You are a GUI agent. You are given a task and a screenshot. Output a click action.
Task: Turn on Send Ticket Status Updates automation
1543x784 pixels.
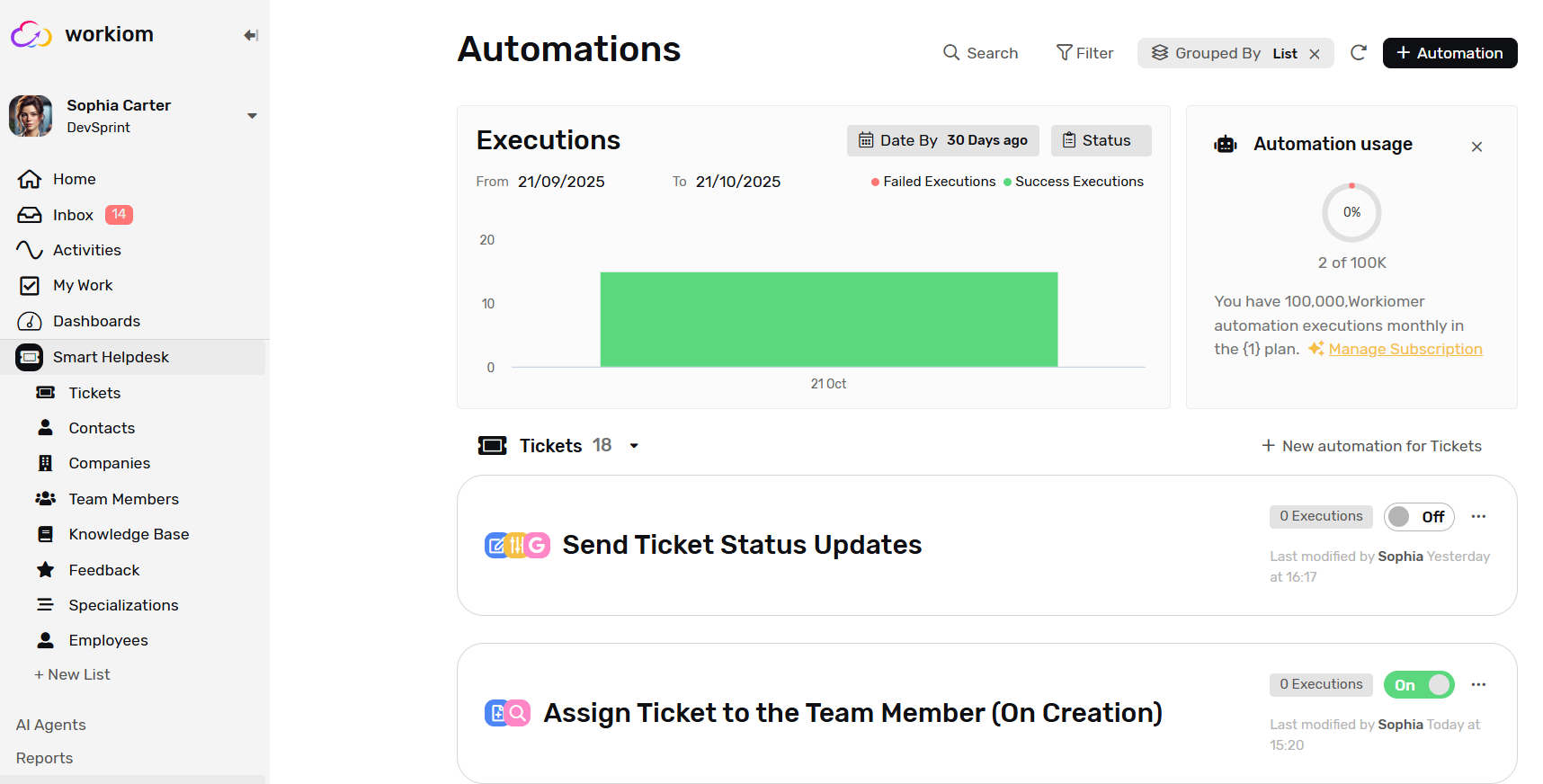(1418, 517)
